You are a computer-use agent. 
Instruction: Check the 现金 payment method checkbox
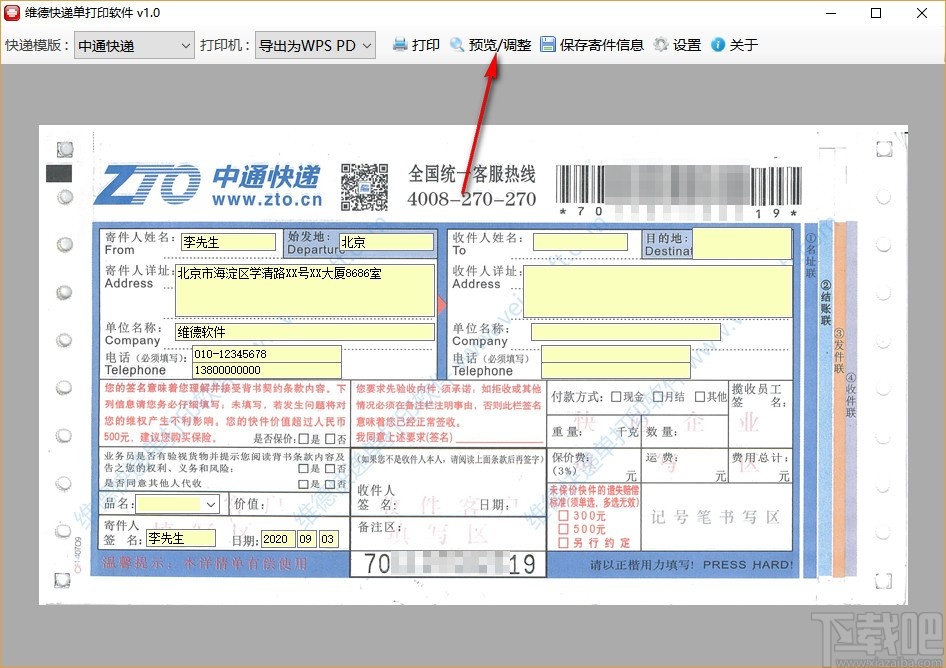(x=616, y=396)
